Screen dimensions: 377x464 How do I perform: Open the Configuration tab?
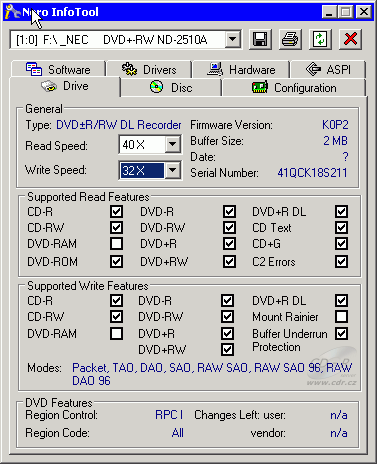(x=294, y=88)
